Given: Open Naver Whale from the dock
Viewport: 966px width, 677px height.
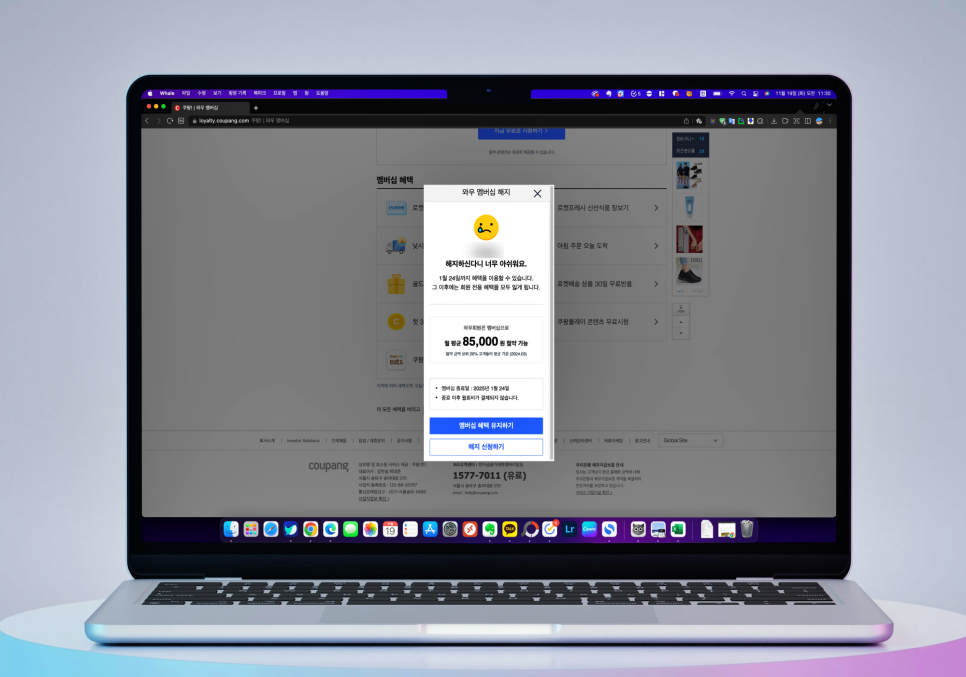Looking at the screenshot, I should (291, 529).
